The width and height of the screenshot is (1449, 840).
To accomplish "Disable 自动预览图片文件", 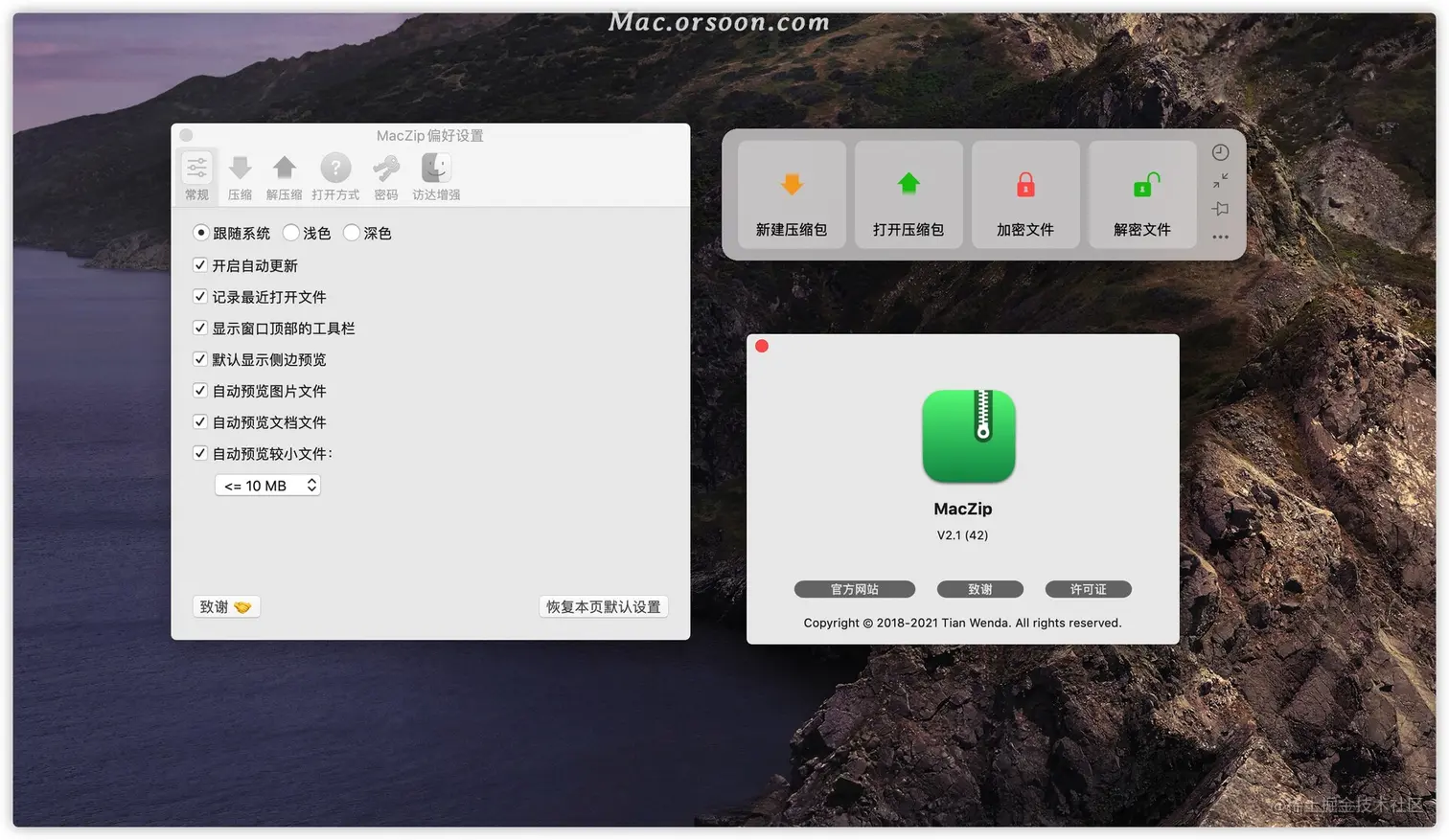I will point(200,391).
